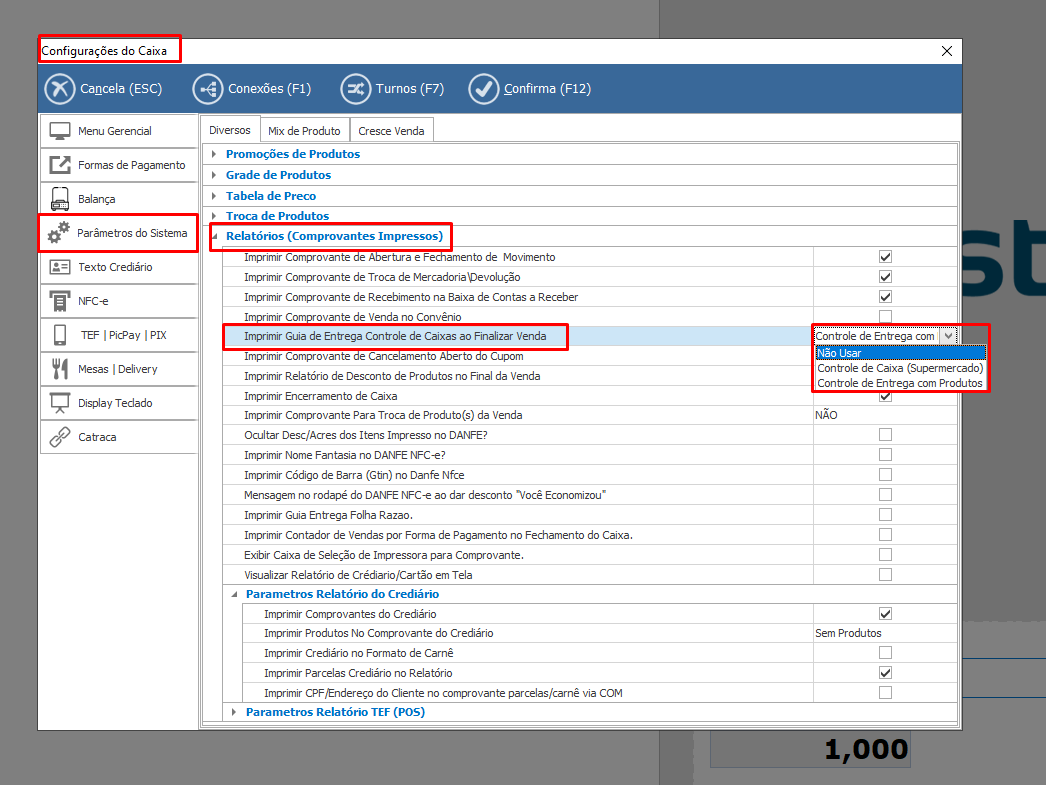1046x785 pixels.
Task: Open Menu Gerencial monitor icon
Action: coord(60,131)
